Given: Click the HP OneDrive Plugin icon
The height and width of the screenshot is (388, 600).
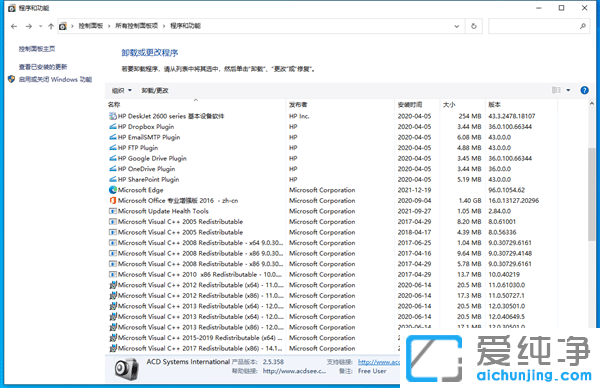Looking at the screenshot, I should tap(113, 168).
